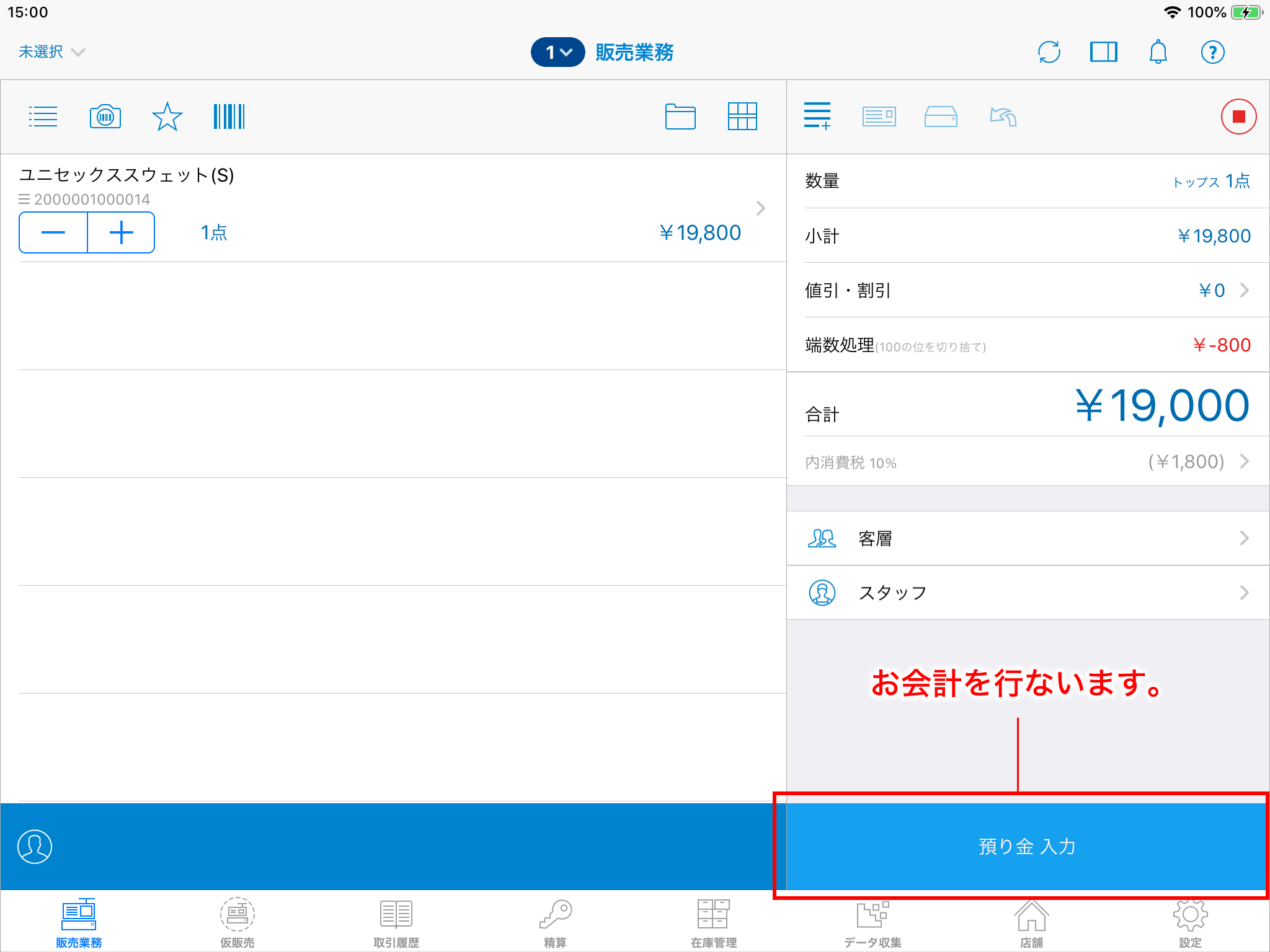Screen dimensions: 1270x952
Task: Open the help question mark icon
Action: pyautogui.click(x=1212, y=52)
